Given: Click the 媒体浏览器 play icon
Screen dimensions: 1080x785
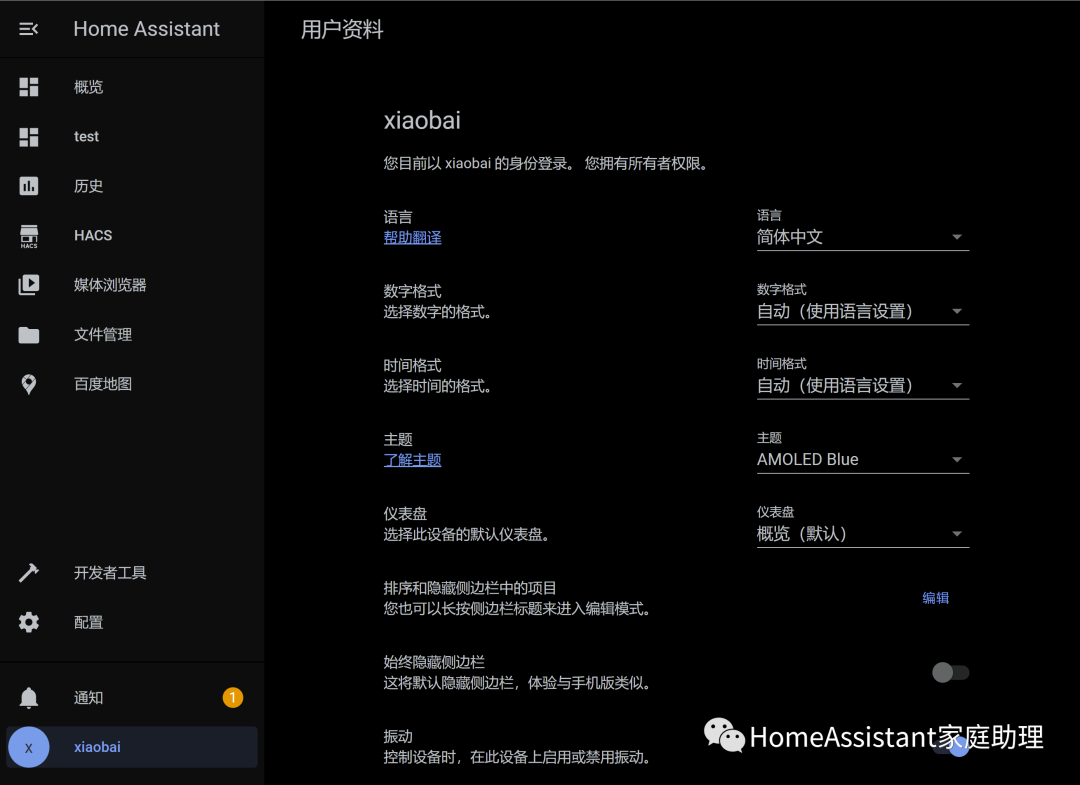Looking at the screenshot, I should click(x=29, y=285).
